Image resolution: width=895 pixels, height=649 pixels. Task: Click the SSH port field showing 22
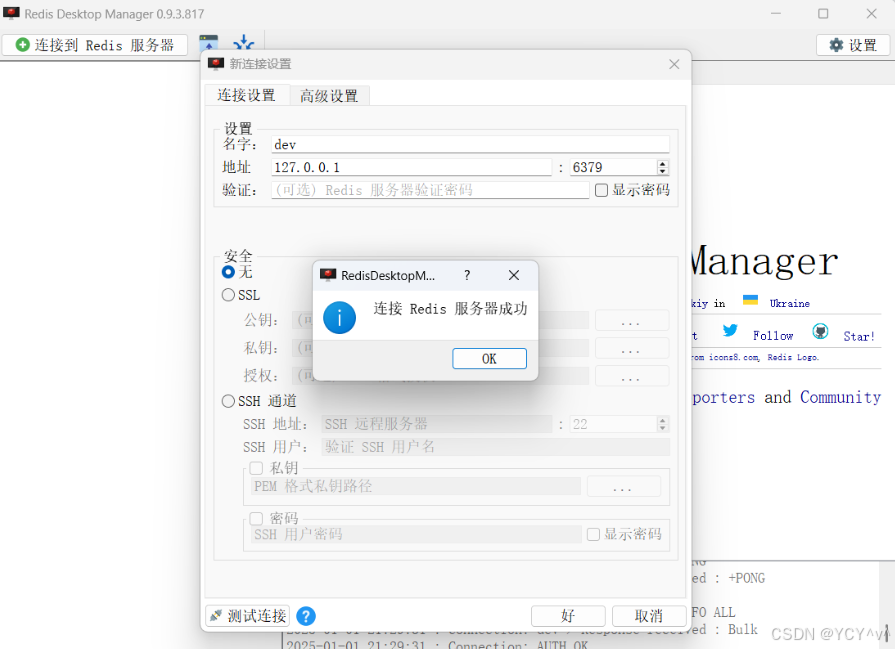pos(614,424)
